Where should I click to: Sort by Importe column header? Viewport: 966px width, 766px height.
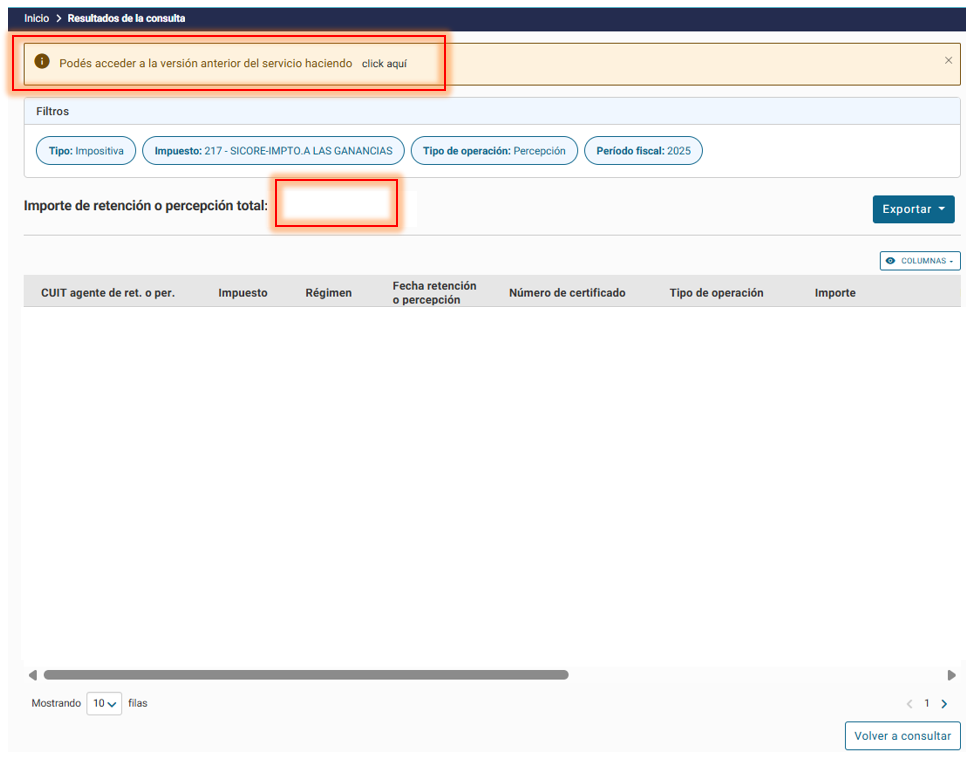[x=835, y=293]
